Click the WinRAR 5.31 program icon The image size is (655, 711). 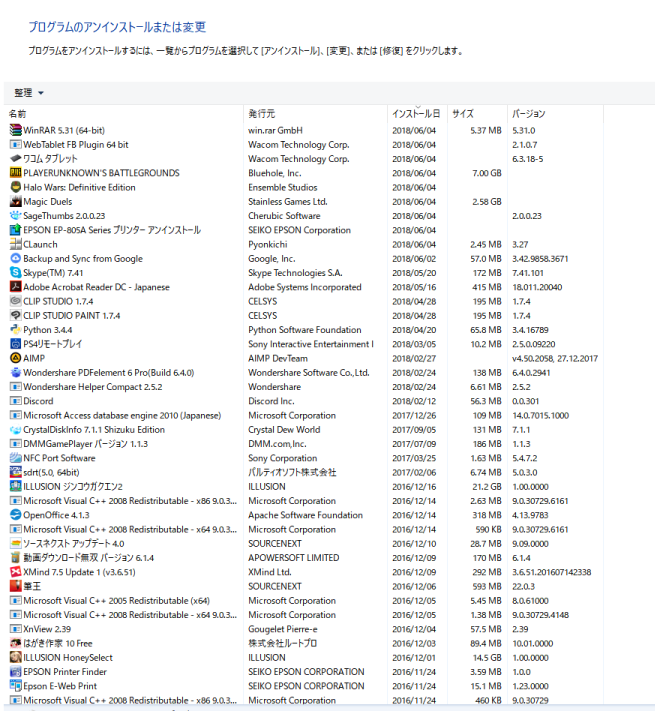click(x=16, y=131)
